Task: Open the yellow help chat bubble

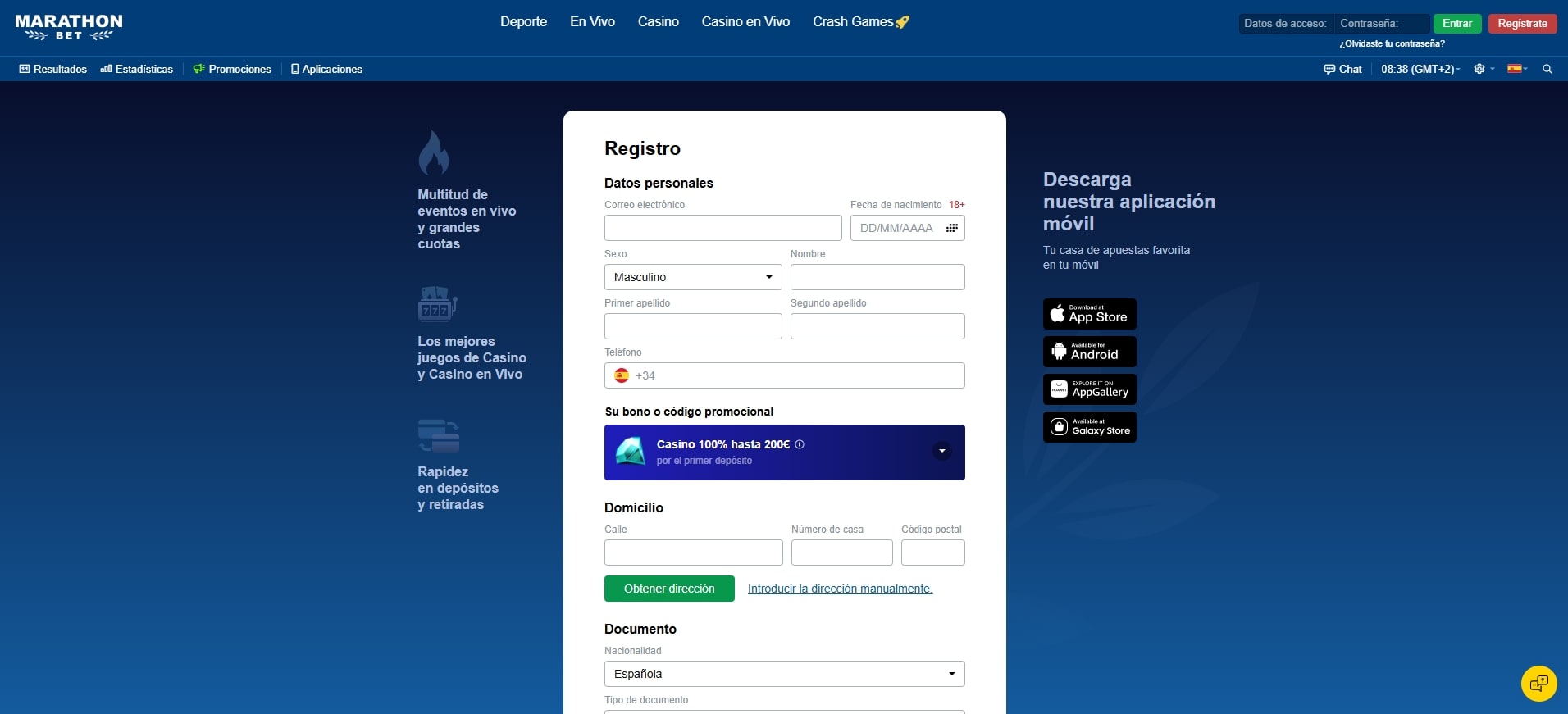Action: tap(1538, 683)
